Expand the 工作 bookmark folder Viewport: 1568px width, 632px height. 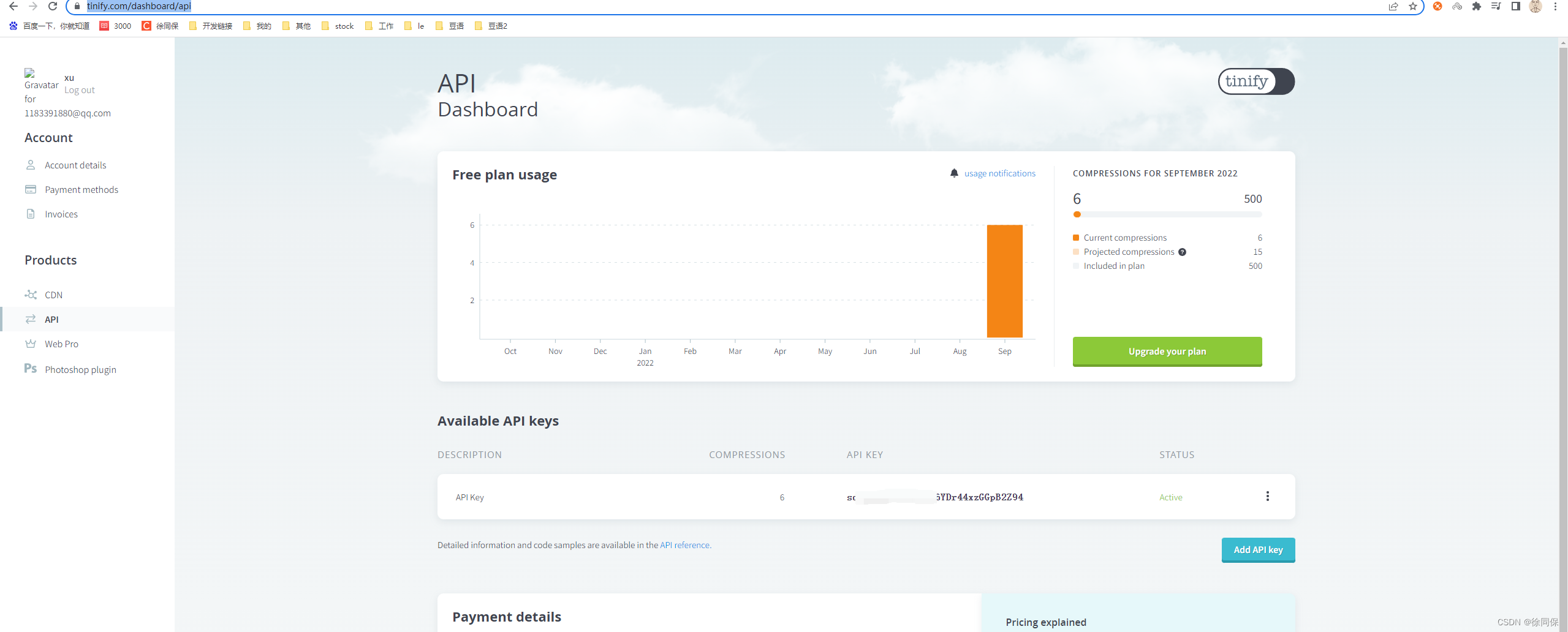point(379,26)
